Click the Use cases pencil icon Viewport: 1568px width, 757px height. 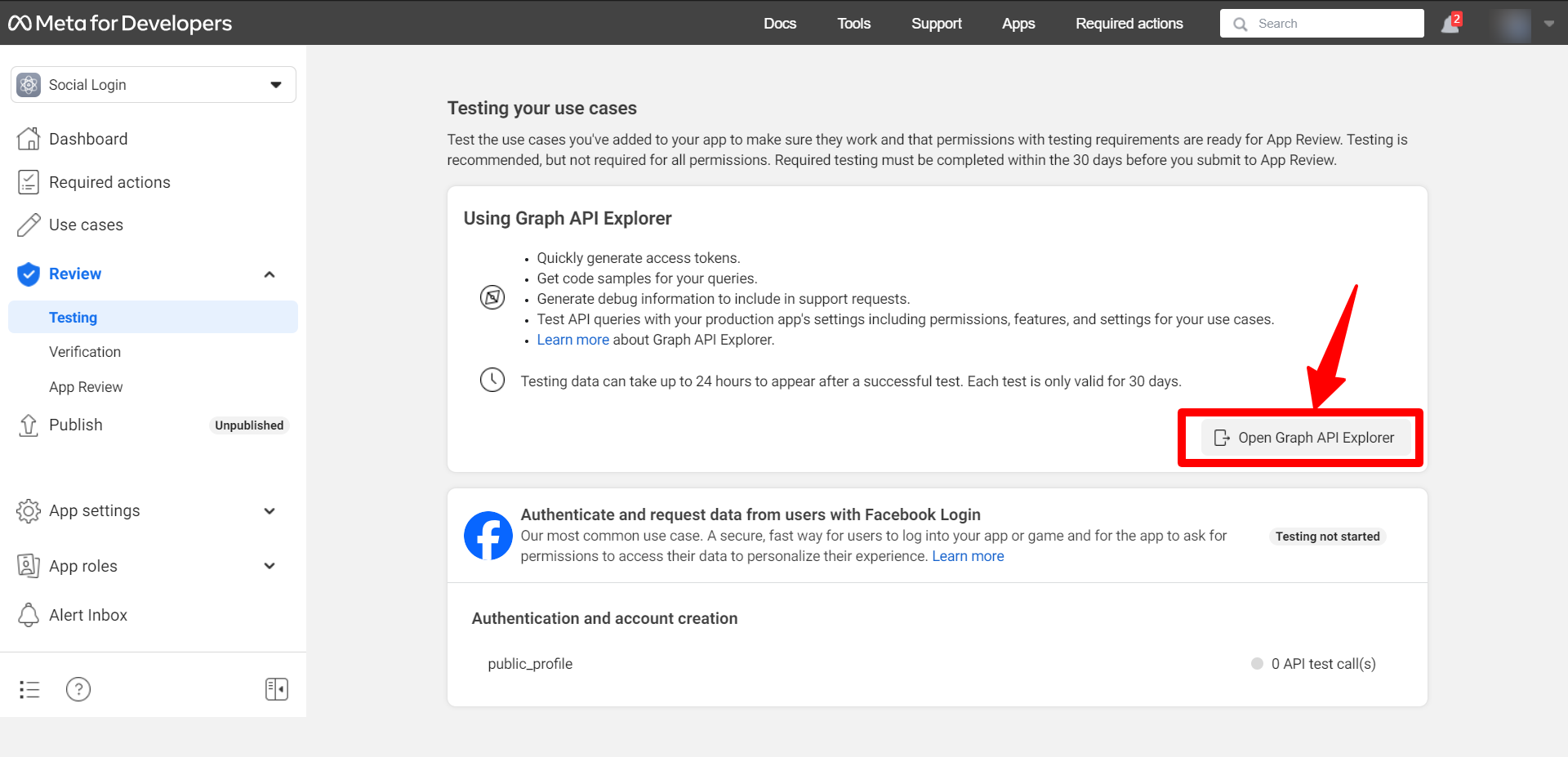click(x=29, y=225)
